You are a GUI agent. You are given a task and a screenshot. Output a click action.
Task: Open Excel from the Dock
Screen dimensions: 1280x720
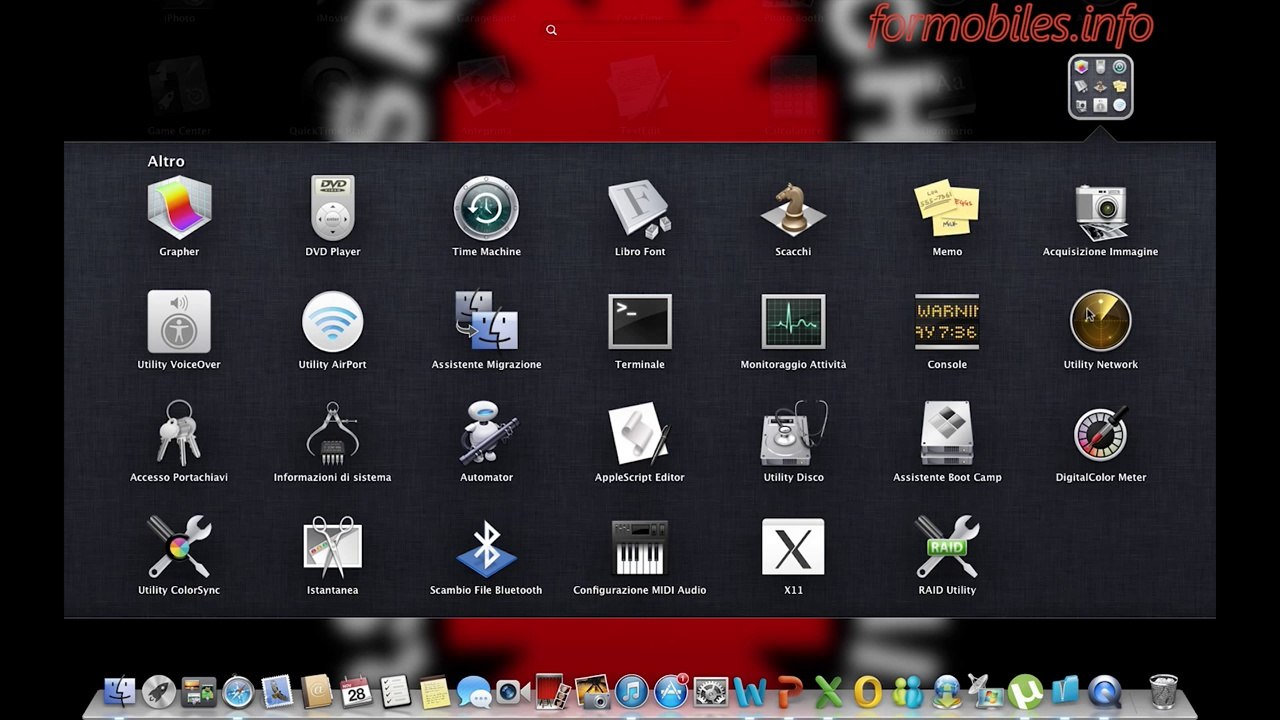coord(828,691)
